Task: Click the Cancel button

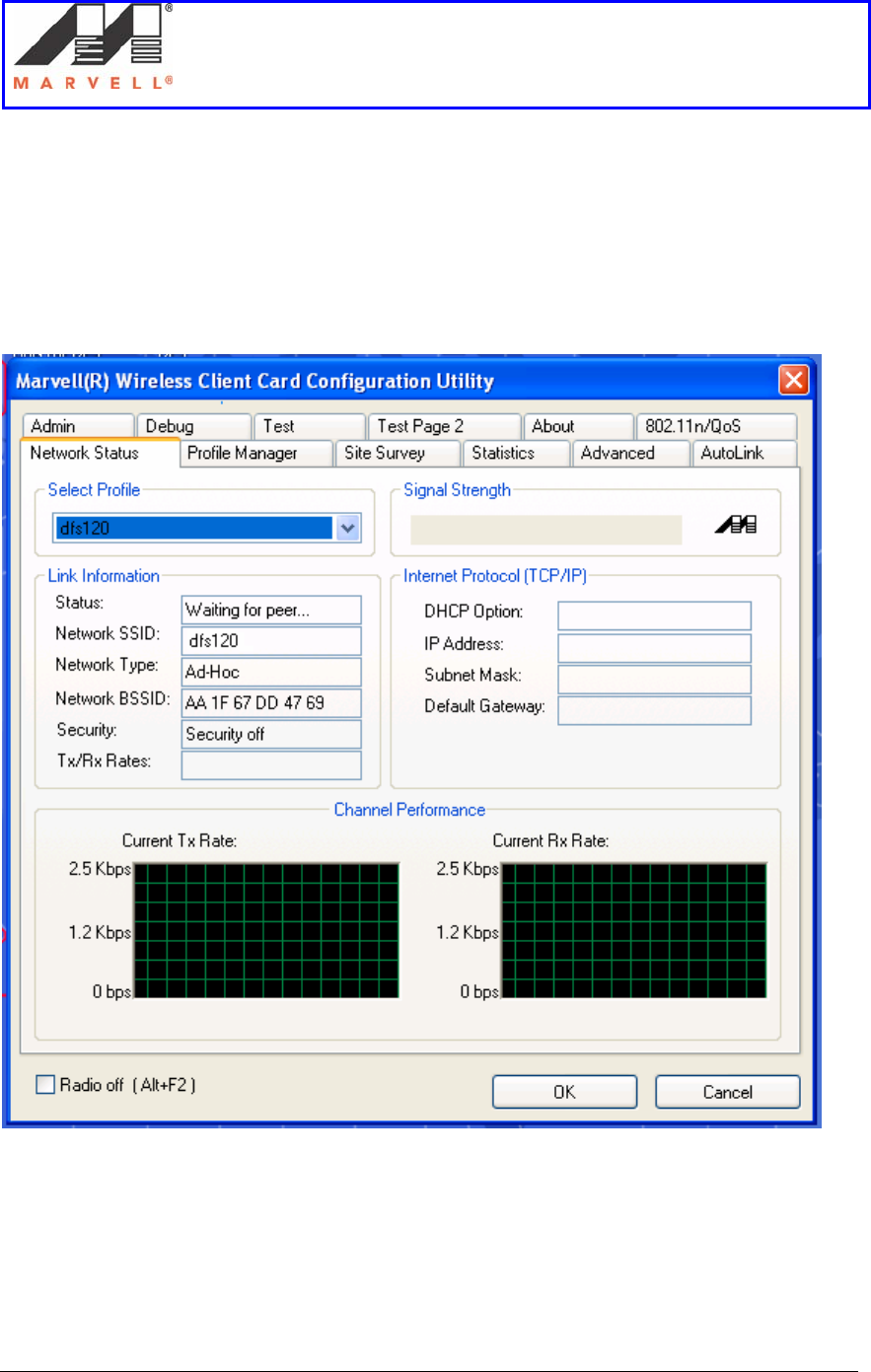Action: (x=727, y=1092)
